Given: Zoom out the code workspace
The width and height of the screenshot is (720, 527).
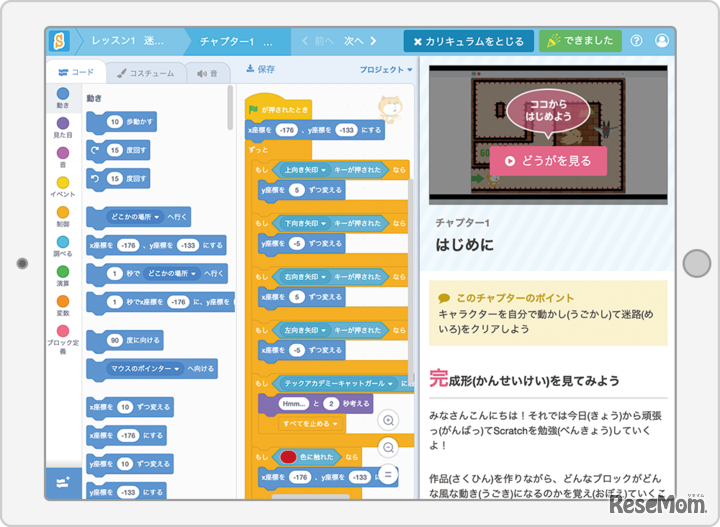Looking at the screenshot, I should tap(388, 448).
